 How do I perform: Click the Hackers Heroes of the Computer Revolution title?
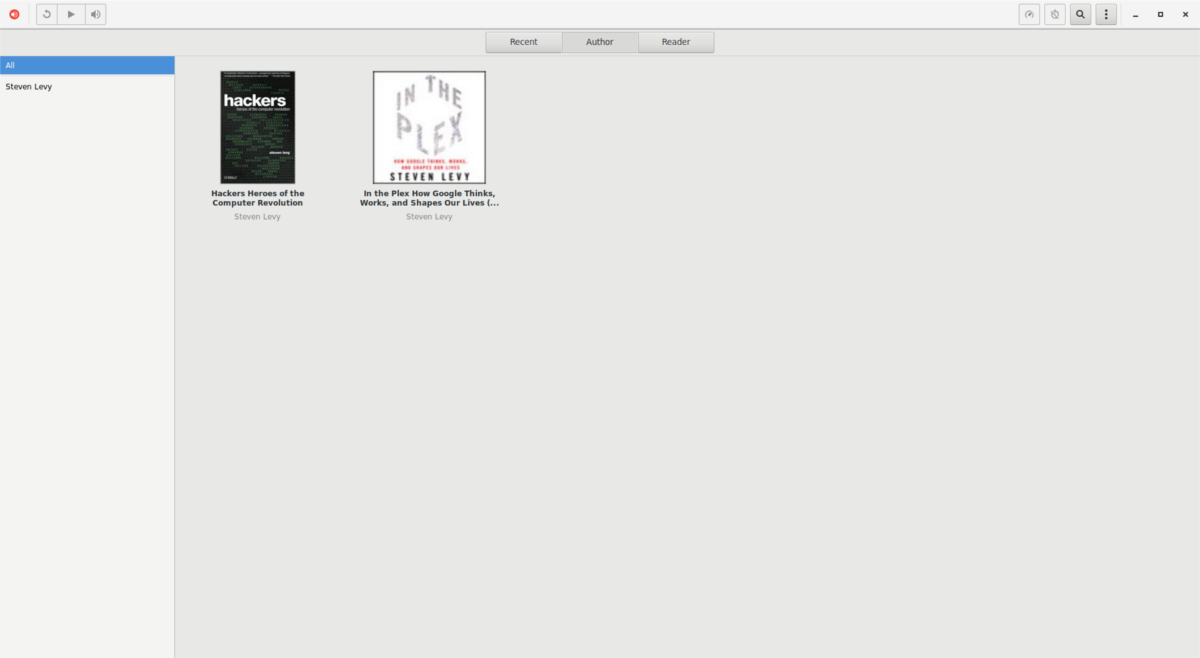tap(258, 198)
